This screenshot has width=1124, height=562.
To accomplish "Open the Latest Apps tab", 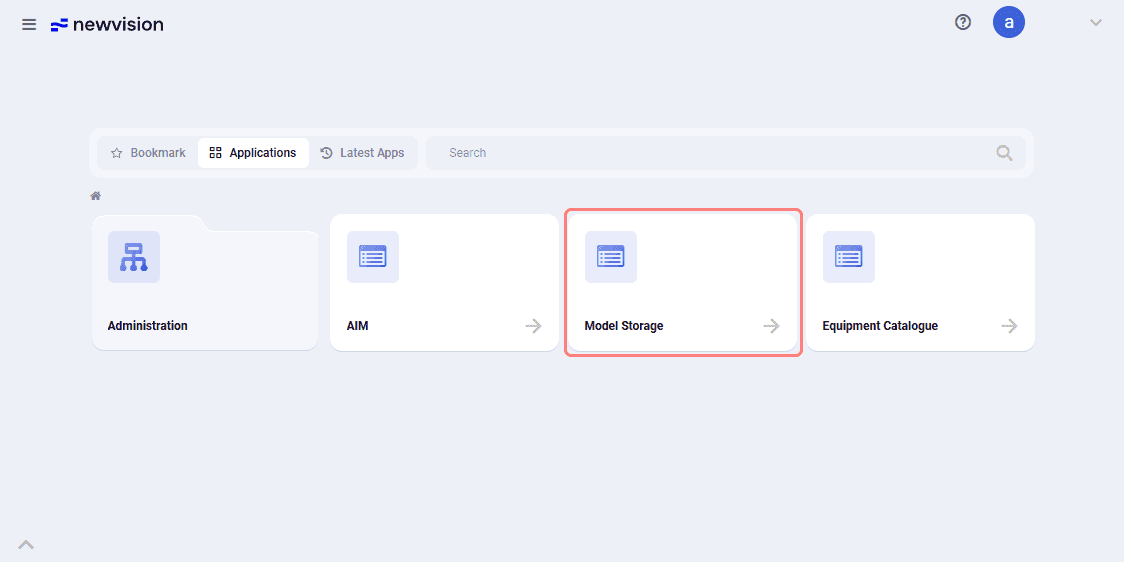I will pyautogui.click(x=362, y=153).
